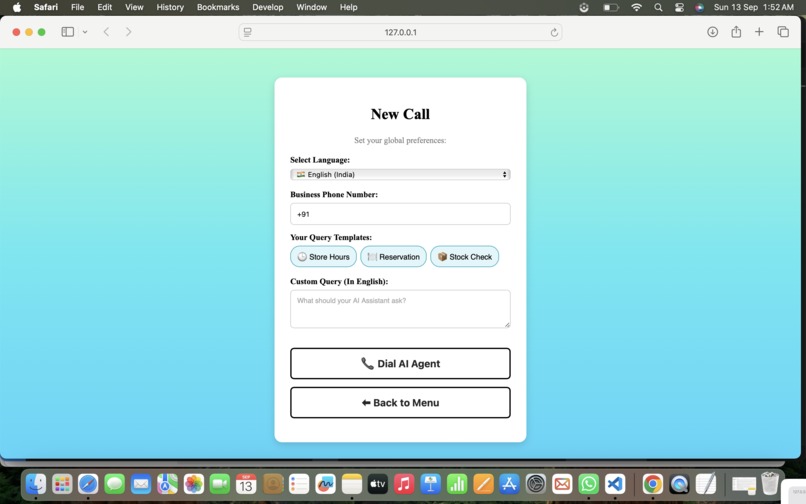Show the tab overview
This screenshot has width=806, height=504.
(783, 32)
